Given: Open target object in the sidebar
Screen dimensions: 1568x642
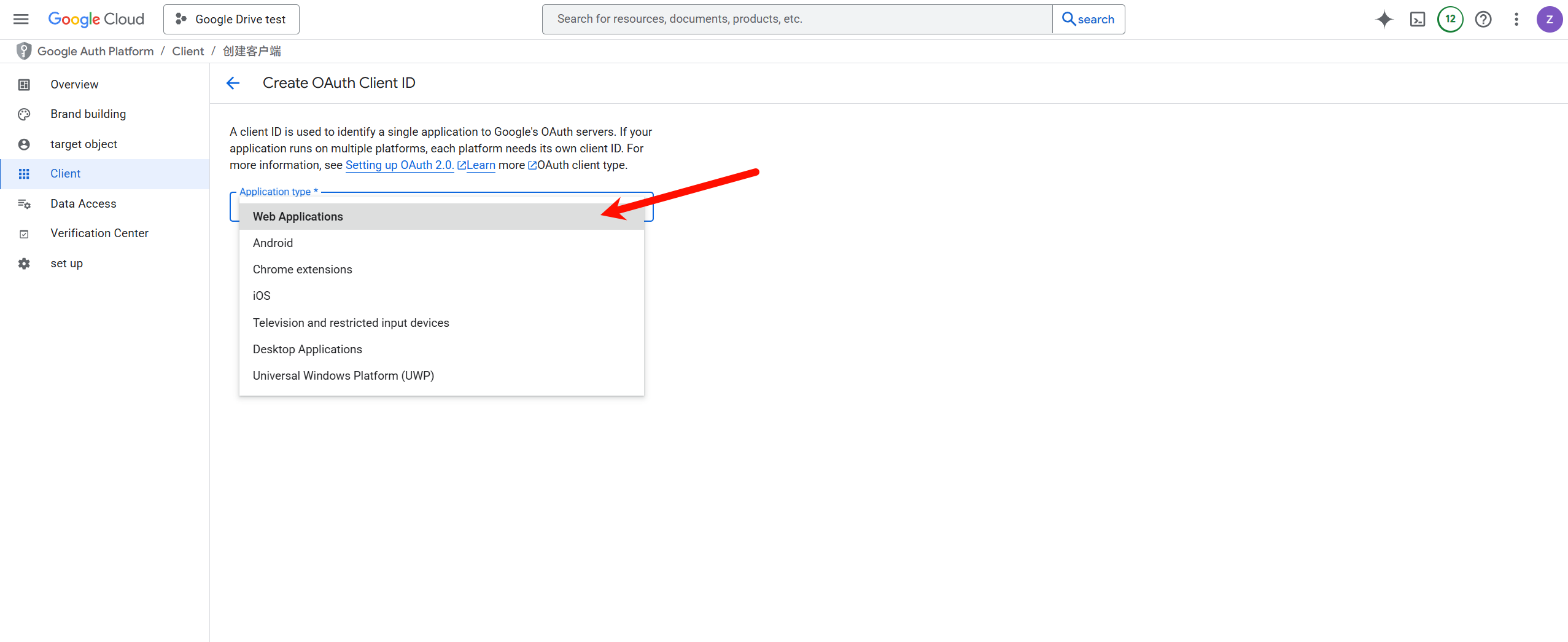Looking at the screenshot, I should 105,144.
